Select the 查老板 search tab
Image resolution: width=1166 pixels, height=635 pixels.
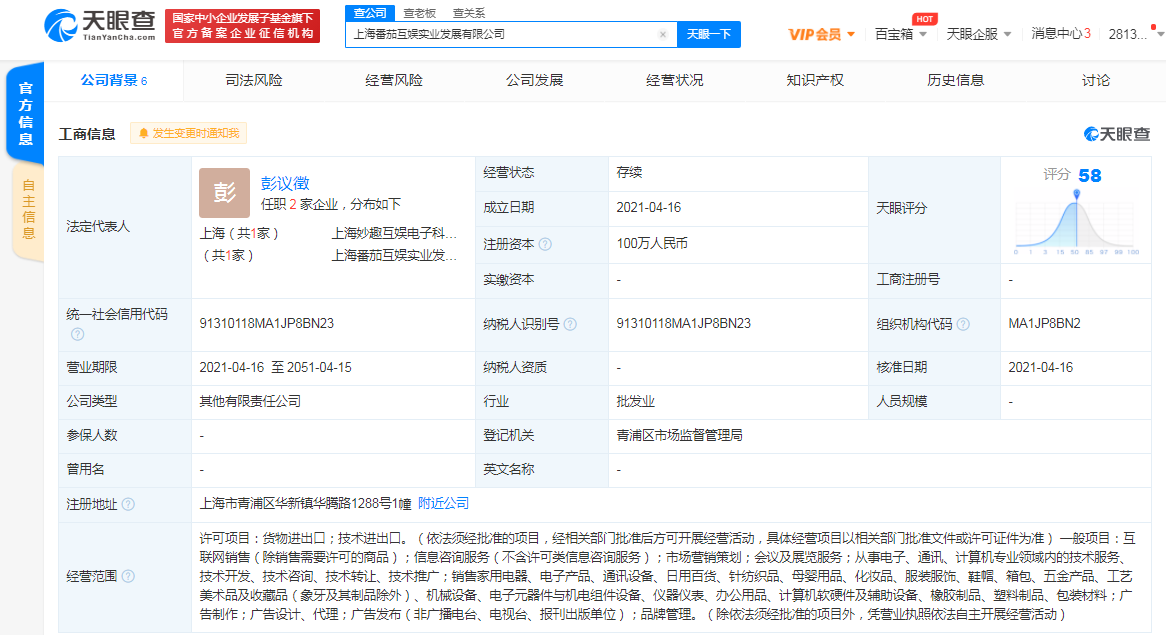419,13
